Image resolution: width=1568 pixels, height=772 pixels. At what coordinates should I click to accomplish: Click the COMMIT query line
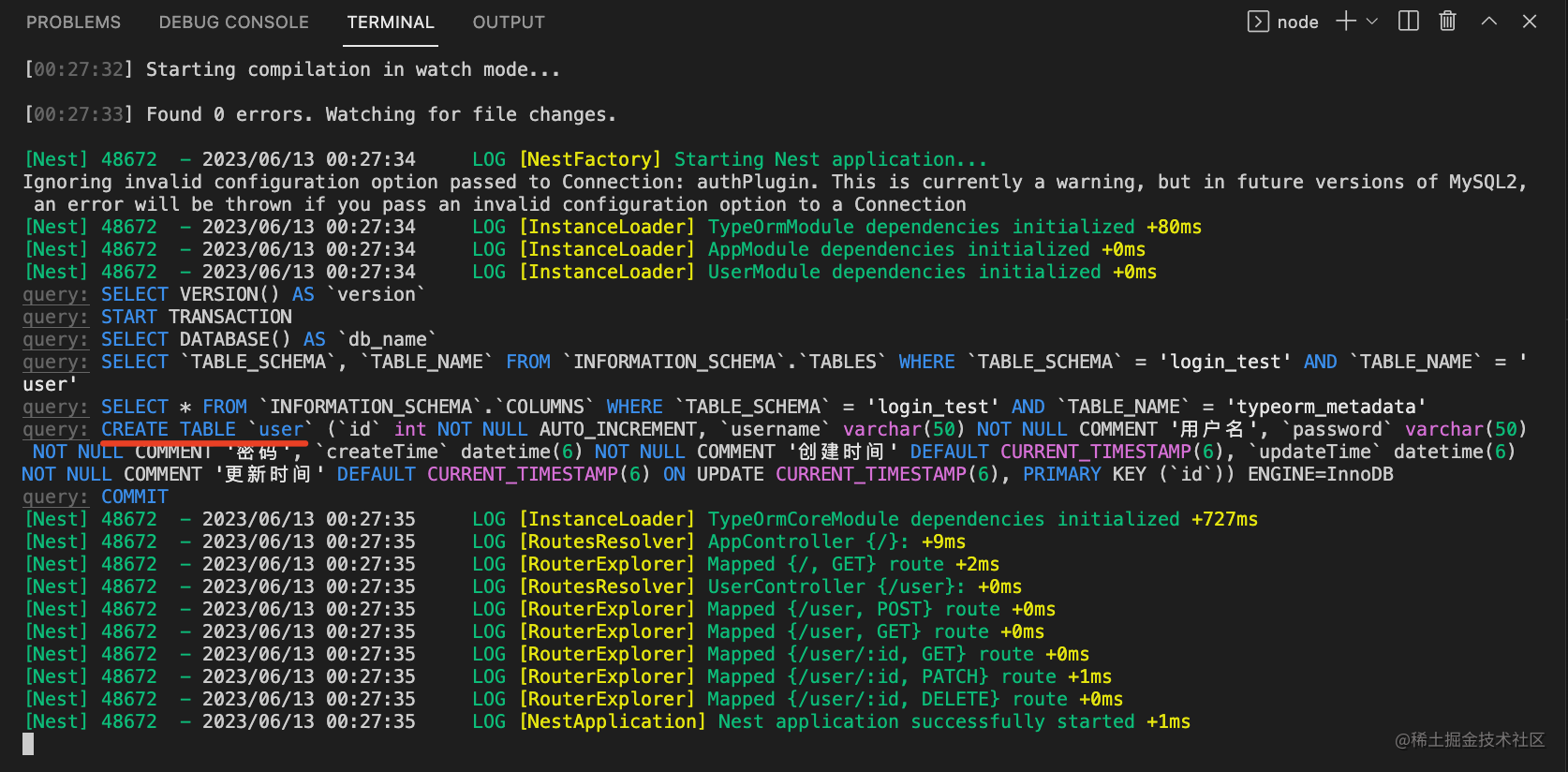click(x=135, y=497)
